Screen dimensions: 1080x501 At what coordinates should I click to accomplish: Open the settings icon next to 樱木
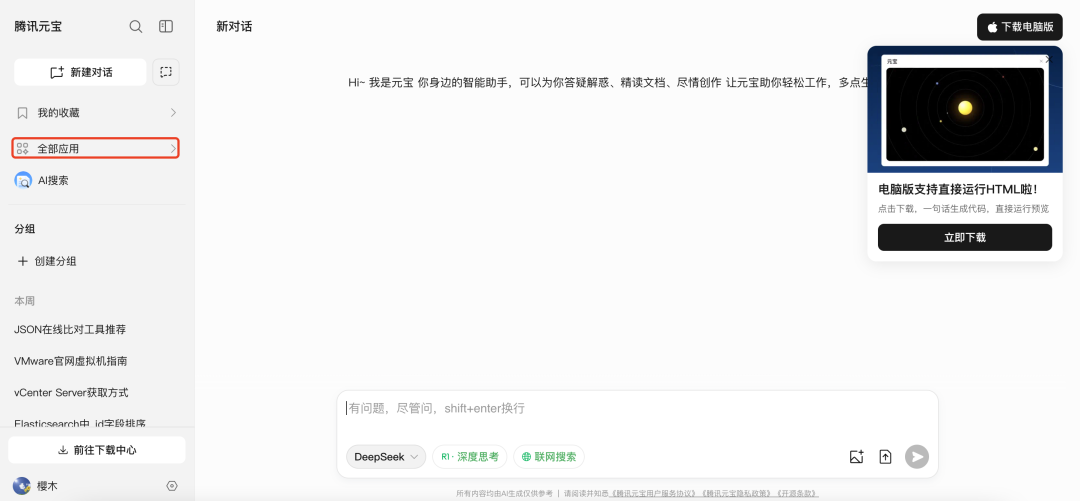click(x=172, y=486)
